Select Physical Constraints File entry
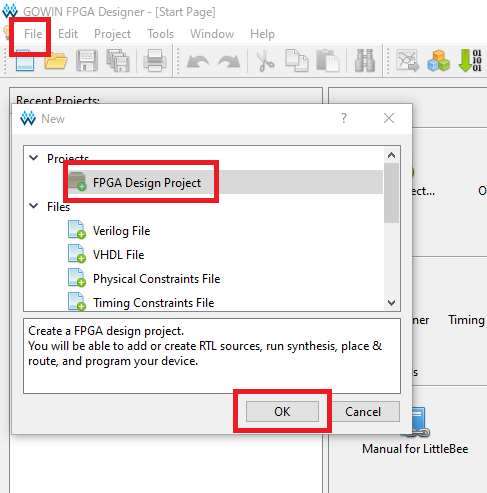This screenshot has width=487, height=493. [x=156, y=279]
